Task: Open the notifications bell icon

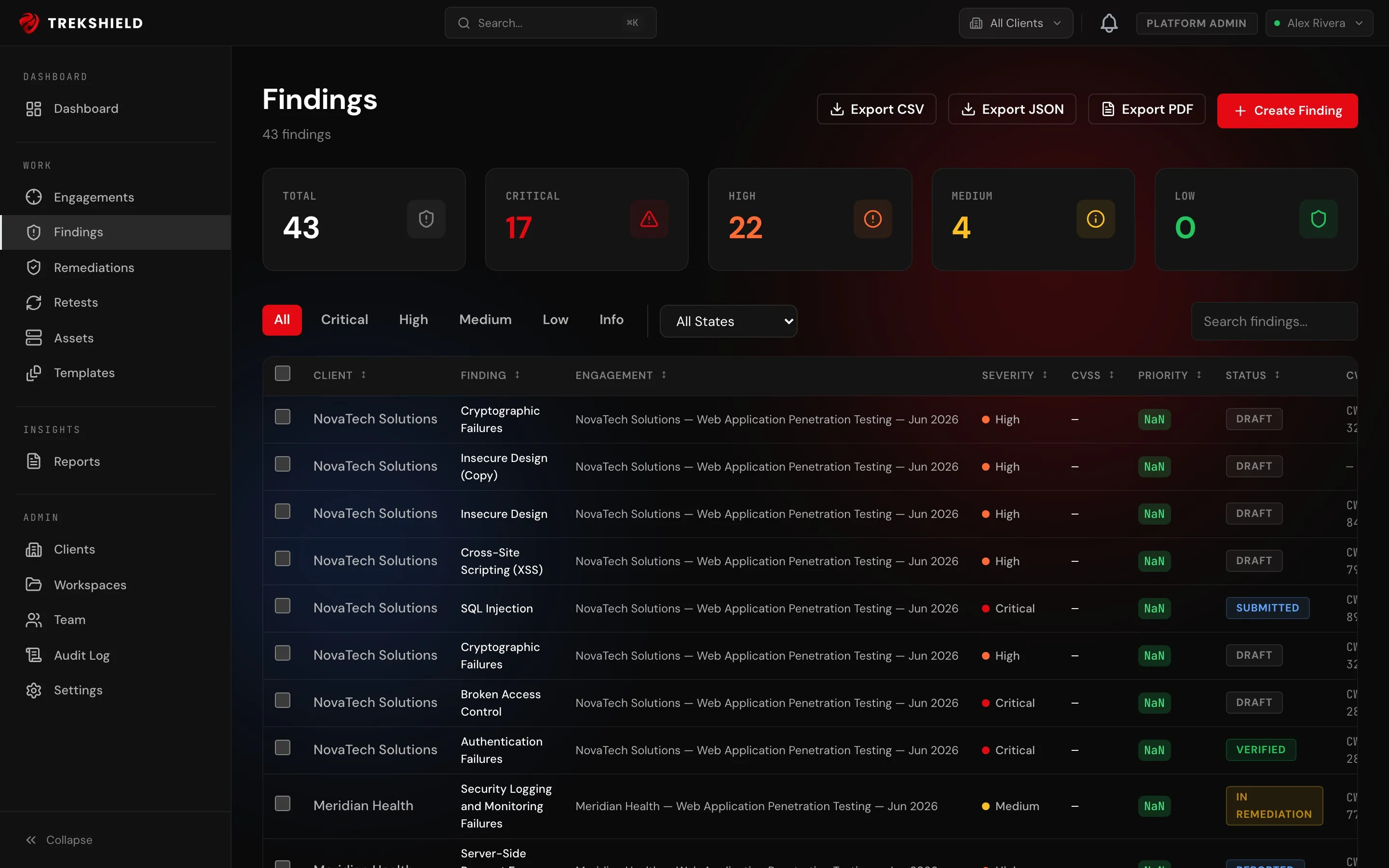Action: [1109, 23]
